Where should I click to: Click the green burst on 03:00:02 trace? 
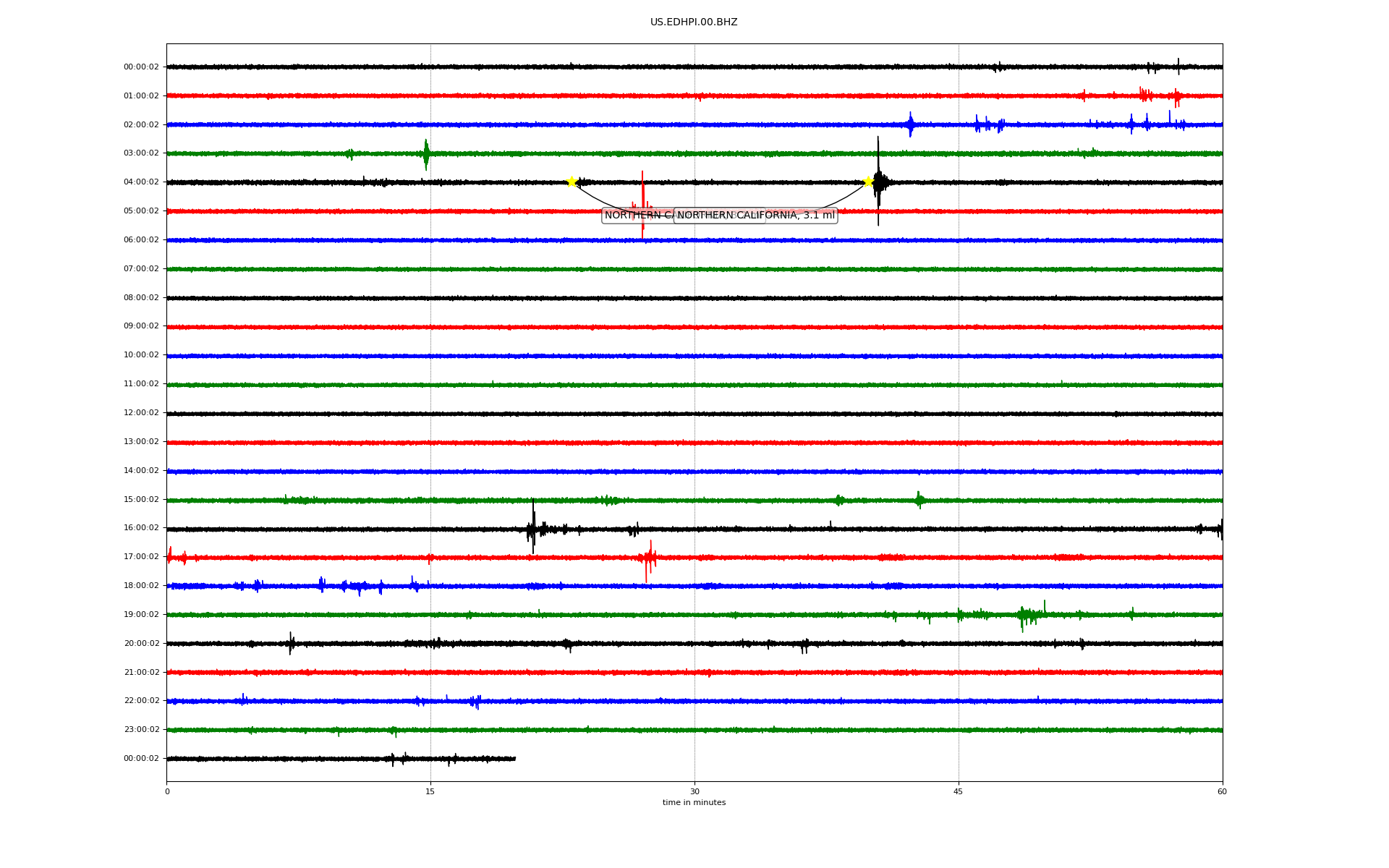[426, 153]
